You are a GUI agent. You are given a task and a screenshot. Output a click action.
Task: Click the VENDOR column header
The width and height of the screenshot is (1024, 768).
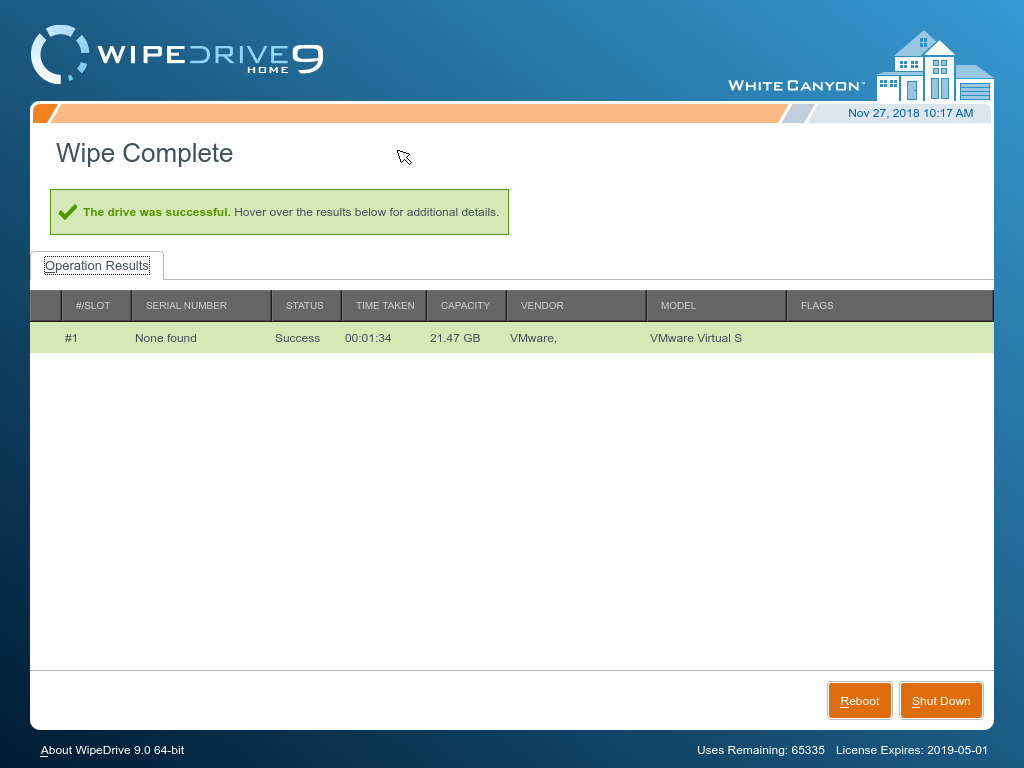pyautogui.click(x=577, y=306)
